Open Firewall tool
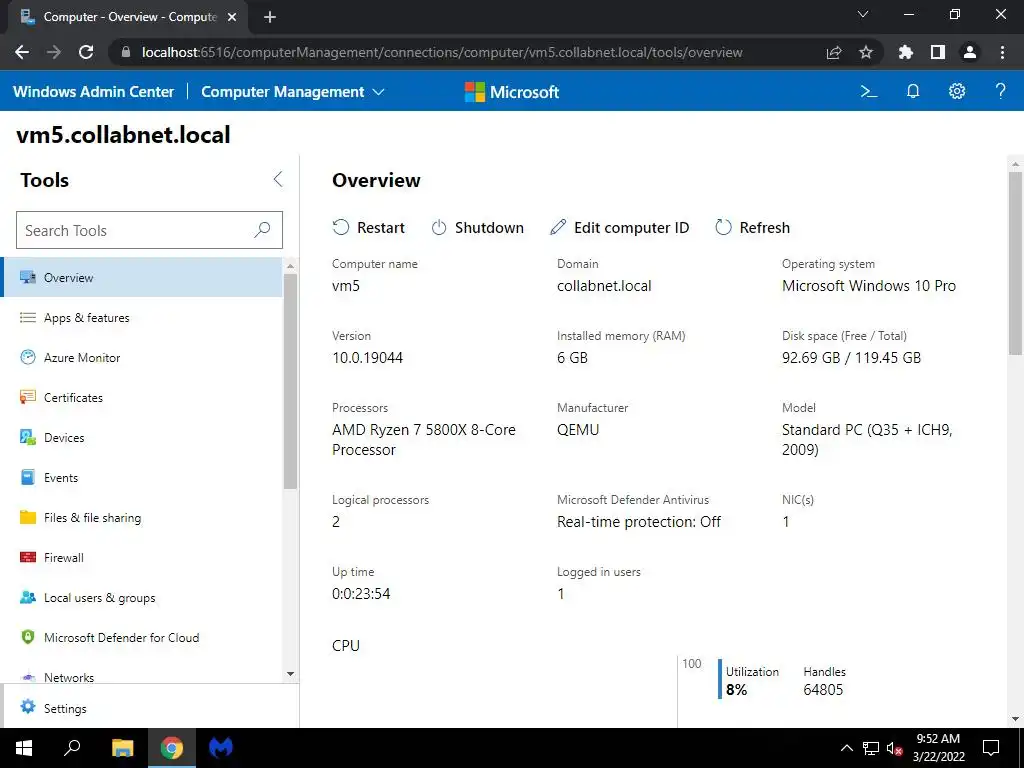This screenshot has height=768, width=1024. click(x=142, y=557)
